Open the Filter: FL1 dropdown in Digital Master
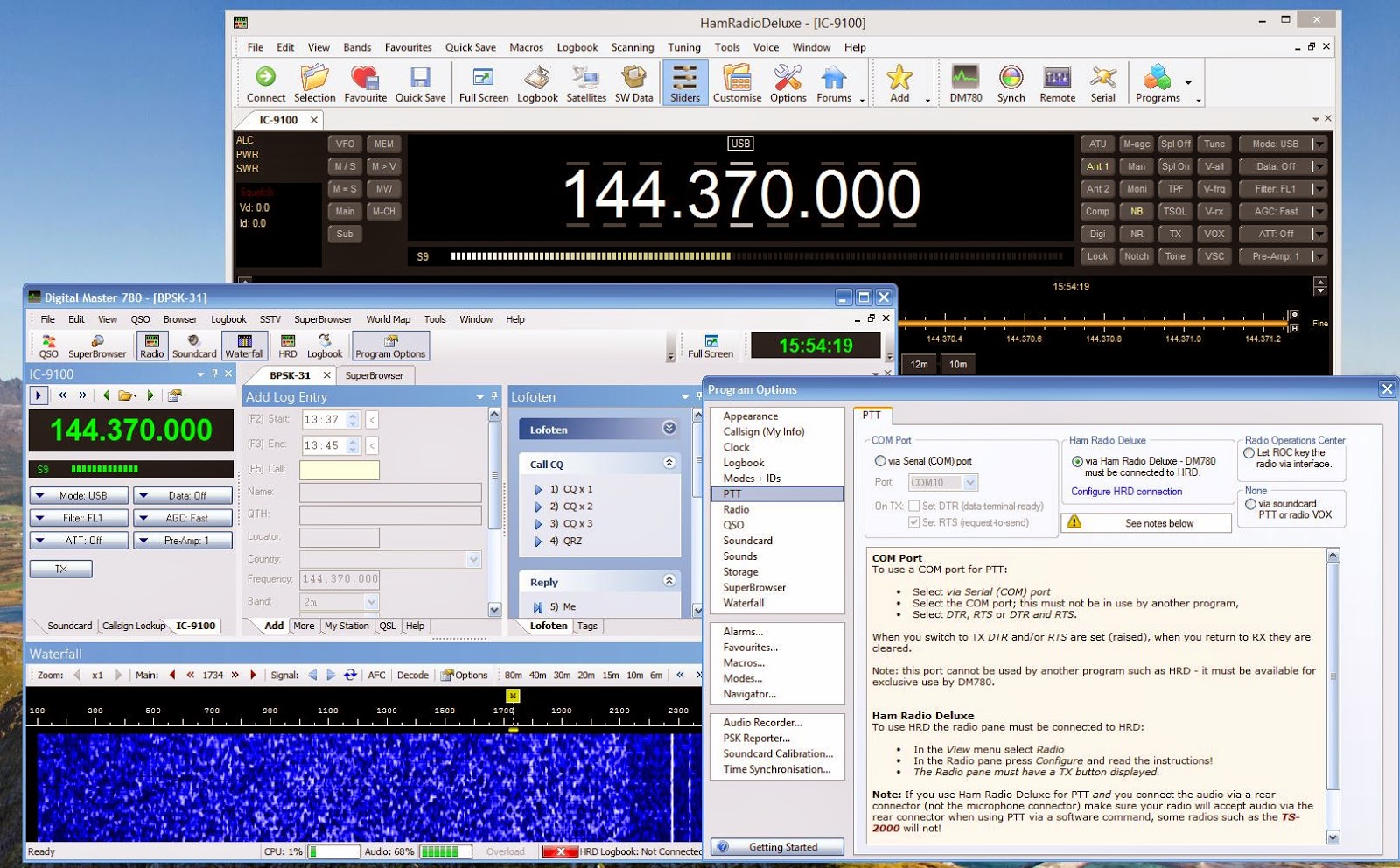1400x868 pixels. point(79,518)
